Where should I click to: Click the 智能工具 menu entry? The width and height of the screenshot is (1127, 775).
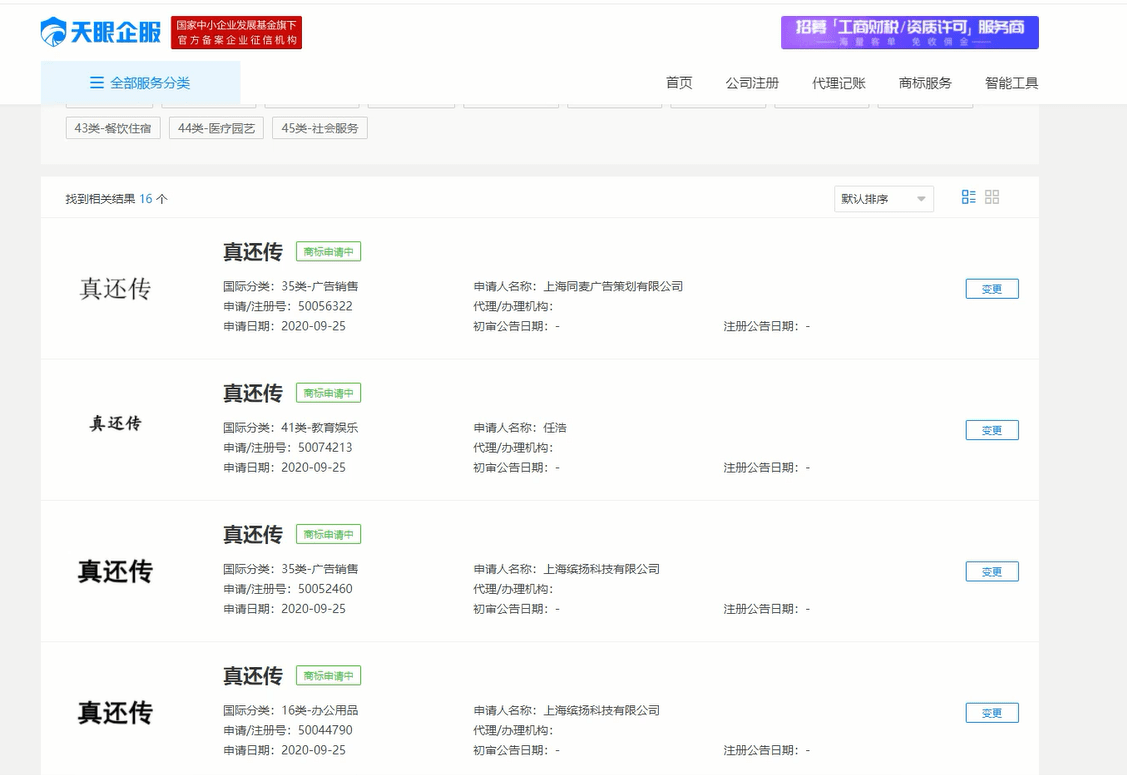tap(1012, 83)
